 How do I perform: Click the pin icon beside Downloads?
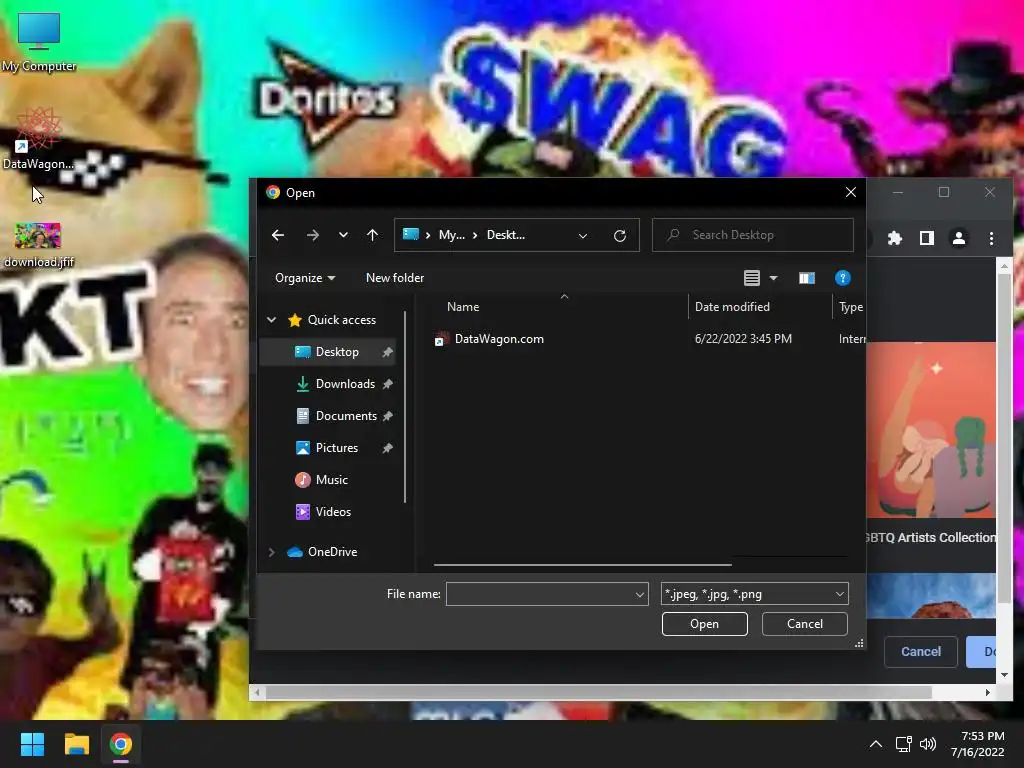tap(387, 385)
